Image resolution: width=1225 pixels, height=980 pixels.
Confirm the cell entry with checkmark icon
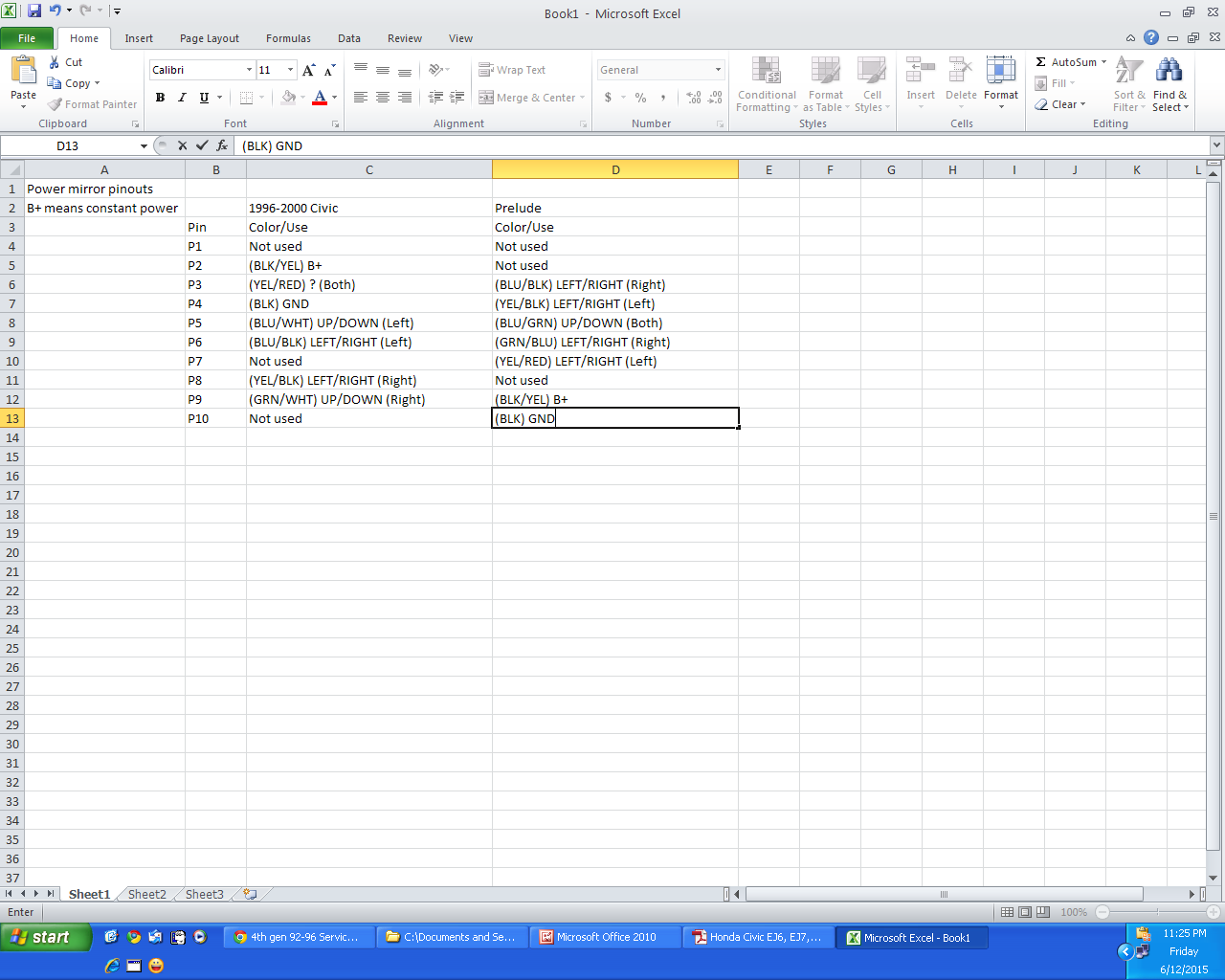click(202, 145)
